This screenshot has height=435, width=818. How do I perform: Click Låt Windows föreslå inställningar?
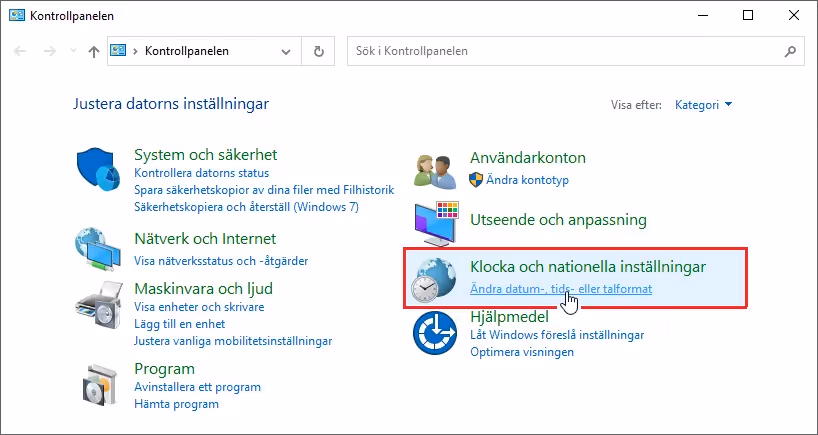[x=557, y=335]
